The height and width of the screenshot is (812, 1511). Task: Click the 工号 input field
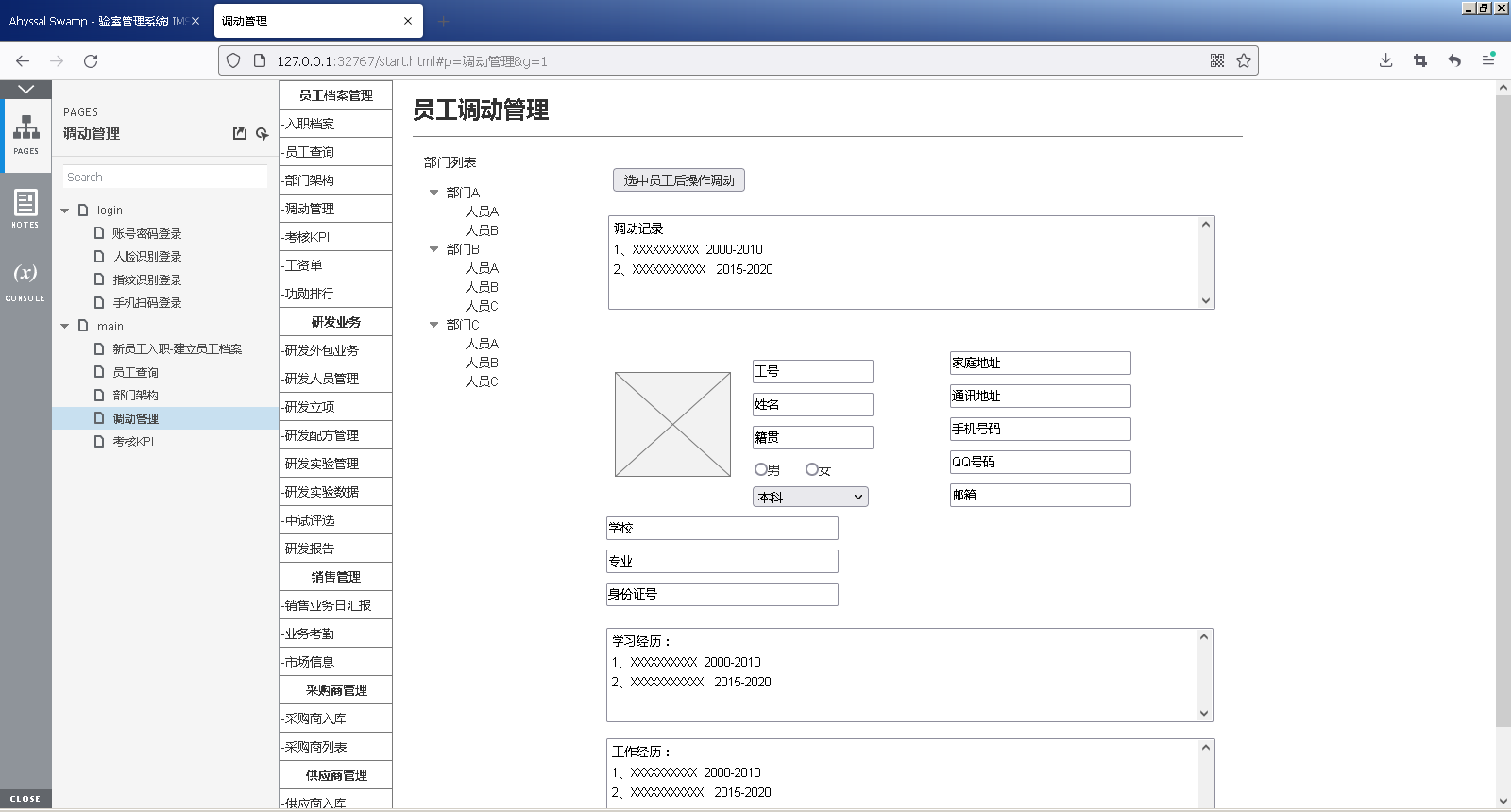(x=812, y=371)
